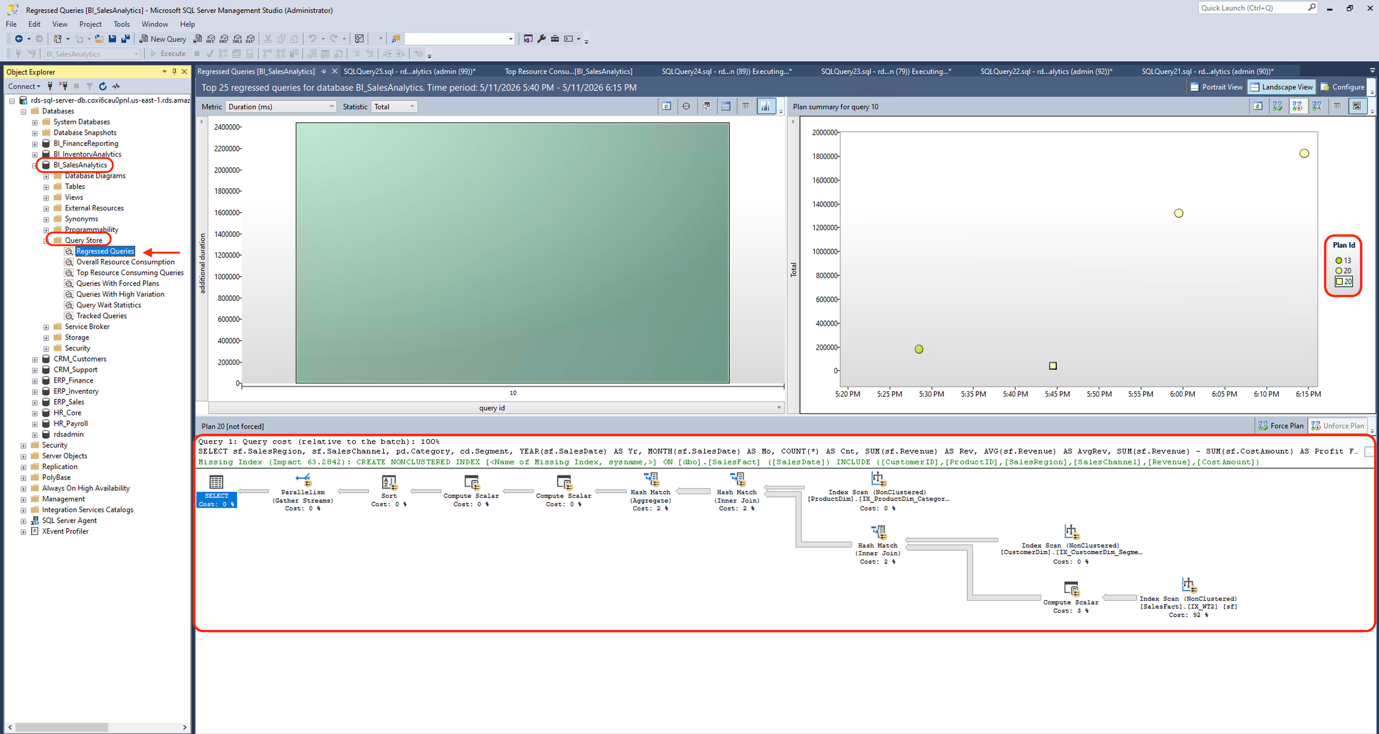Click the Configure button
Screen dimensions: 1379x734
pyautogui.click(x=1342, y=87)
